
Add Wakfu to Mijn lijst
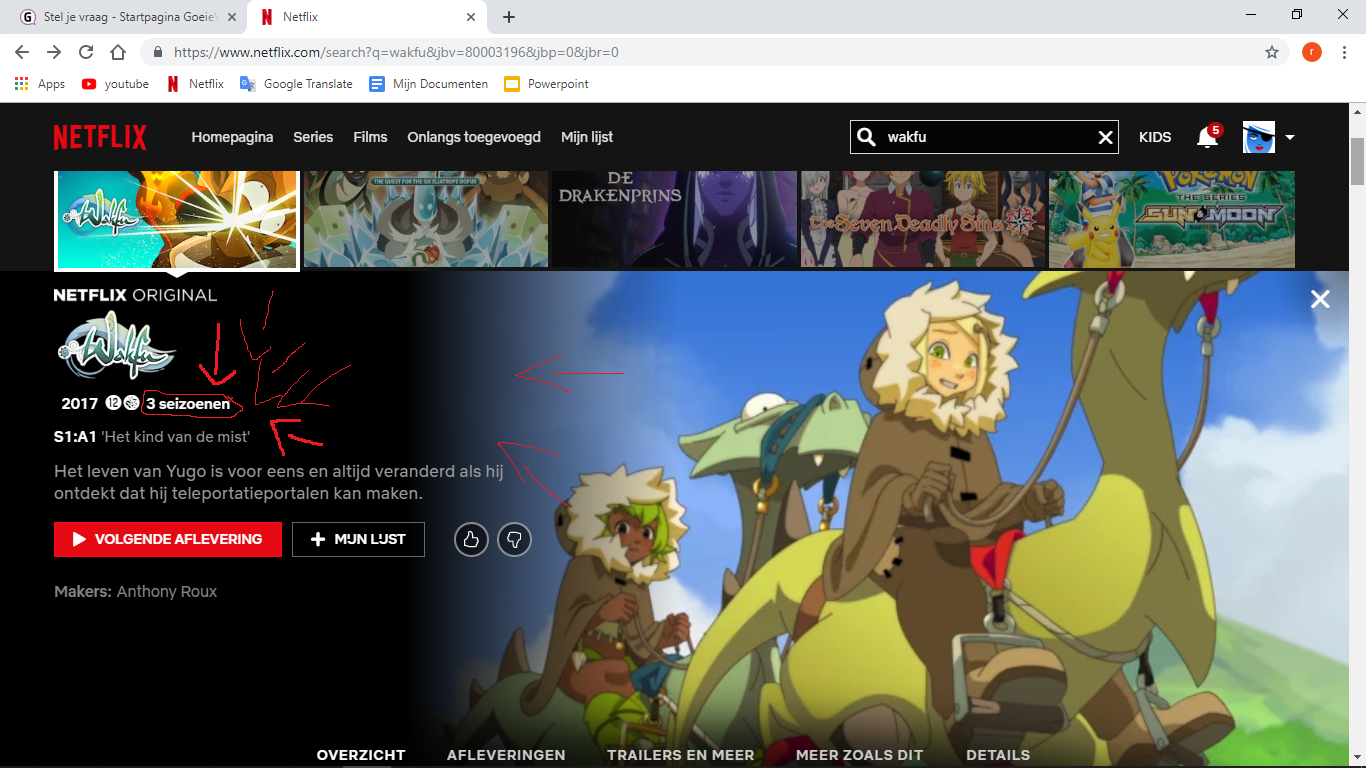click(x=358, y=539)
